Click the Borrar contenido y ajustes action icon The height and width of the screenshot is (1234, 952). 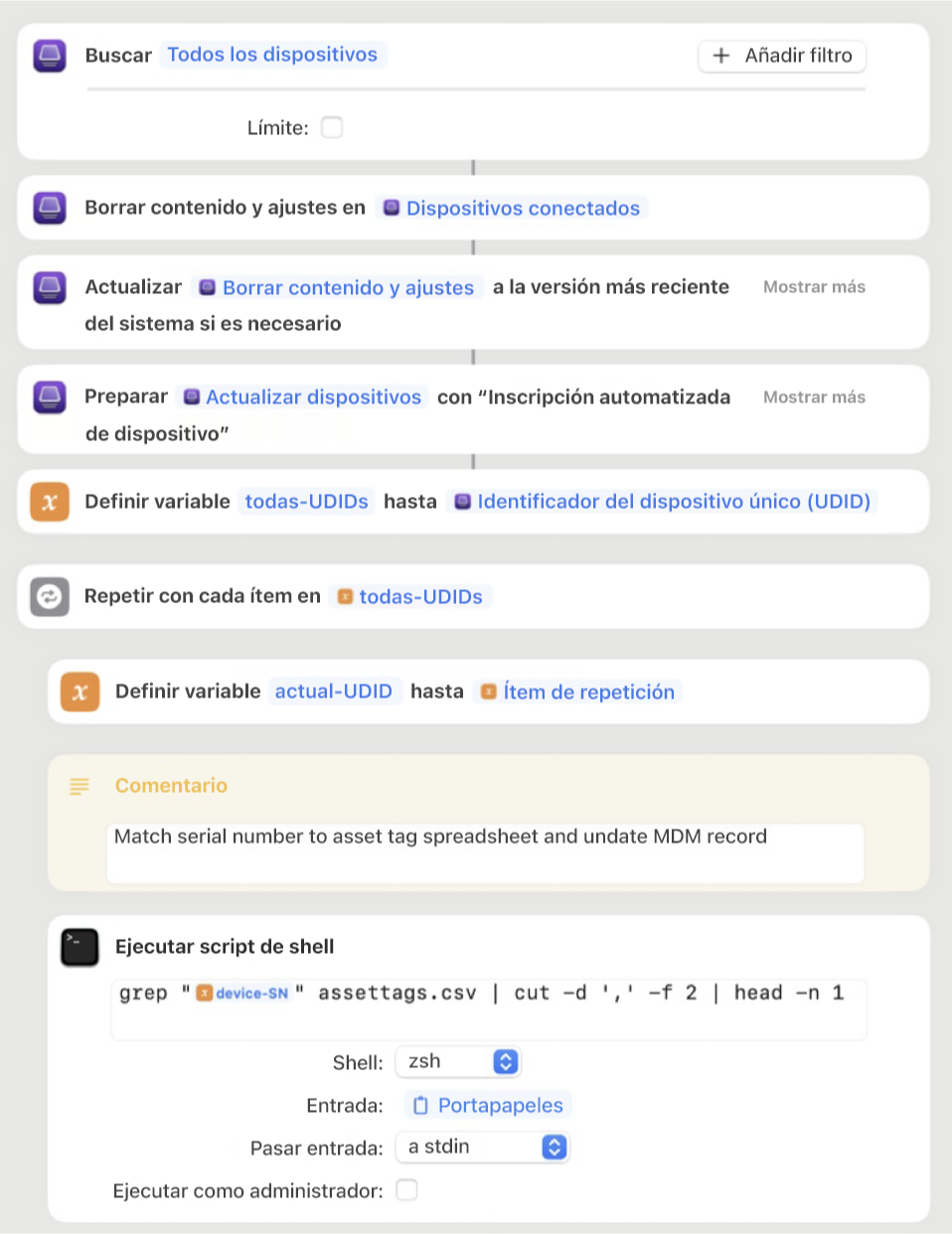click(x=49, y=208)
